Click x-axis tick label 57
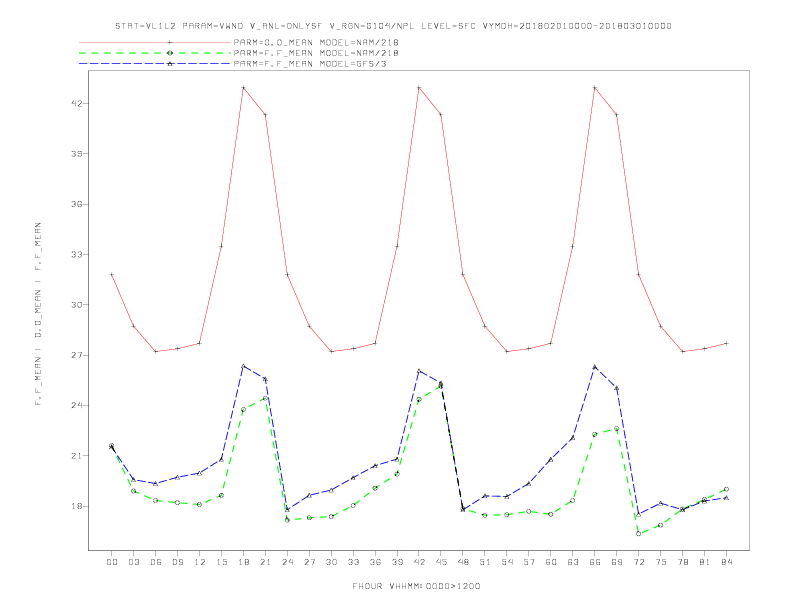 [x=529, y=562]
